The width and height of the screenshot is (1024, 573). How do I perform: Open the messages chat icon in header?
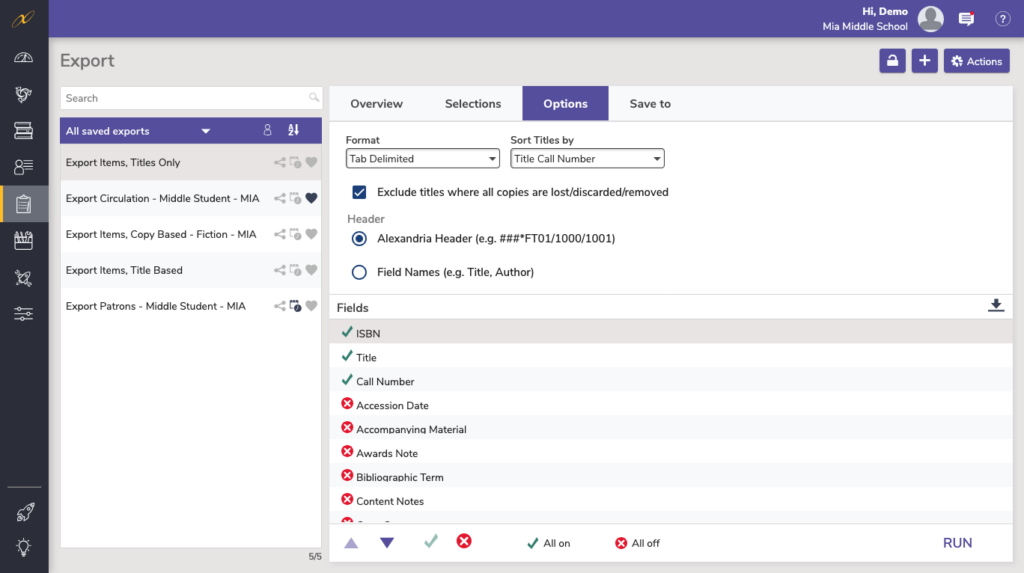tap(966, 19)
